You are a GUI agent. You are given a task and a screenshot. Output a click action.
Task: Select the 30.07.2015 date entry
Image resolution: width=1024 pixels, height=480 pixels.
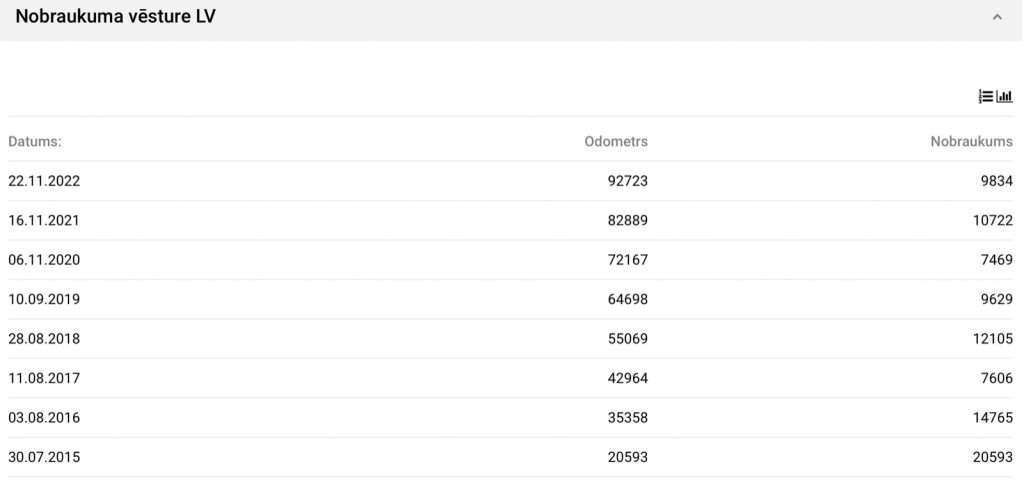pos(44,458)
